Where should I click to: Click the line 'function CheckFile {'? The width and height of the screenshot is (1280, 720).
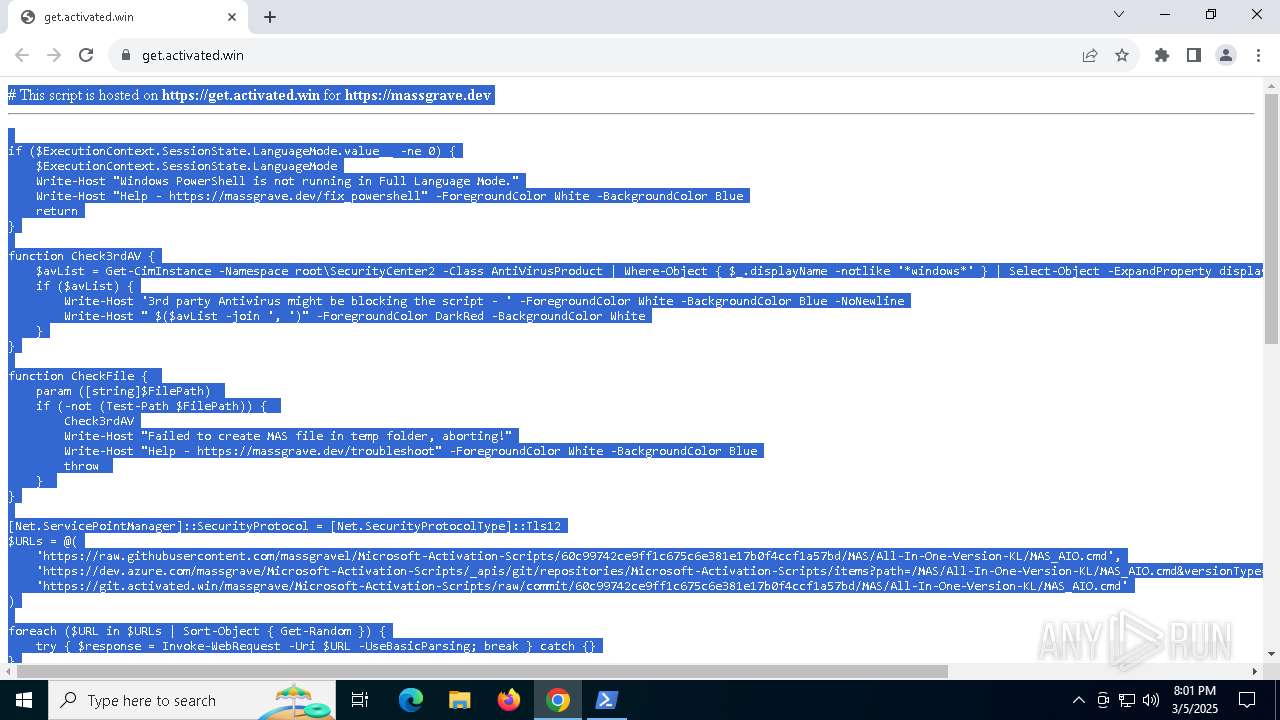79,376
